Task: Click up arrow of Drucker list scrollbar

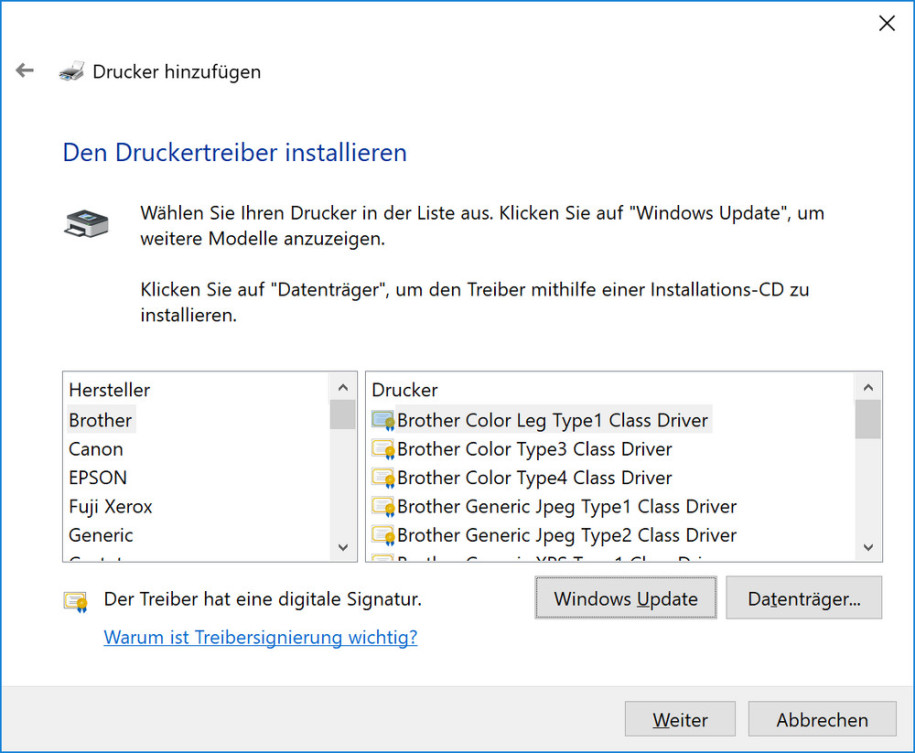Action: click(868, 387)
